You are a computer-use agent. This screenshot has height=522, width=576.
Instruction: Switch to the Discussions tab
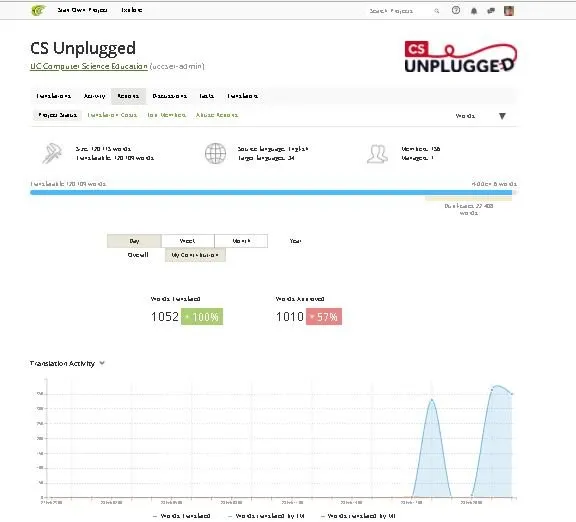tap(169, 96)
